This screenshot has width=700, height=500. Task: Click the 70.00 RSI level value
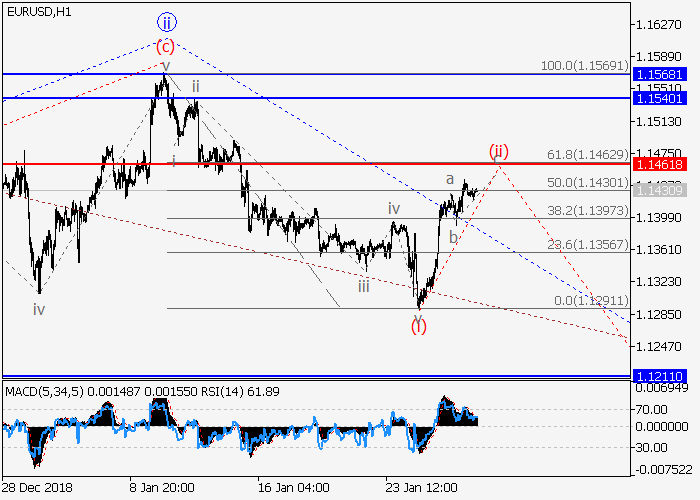[x=651, y=409]
